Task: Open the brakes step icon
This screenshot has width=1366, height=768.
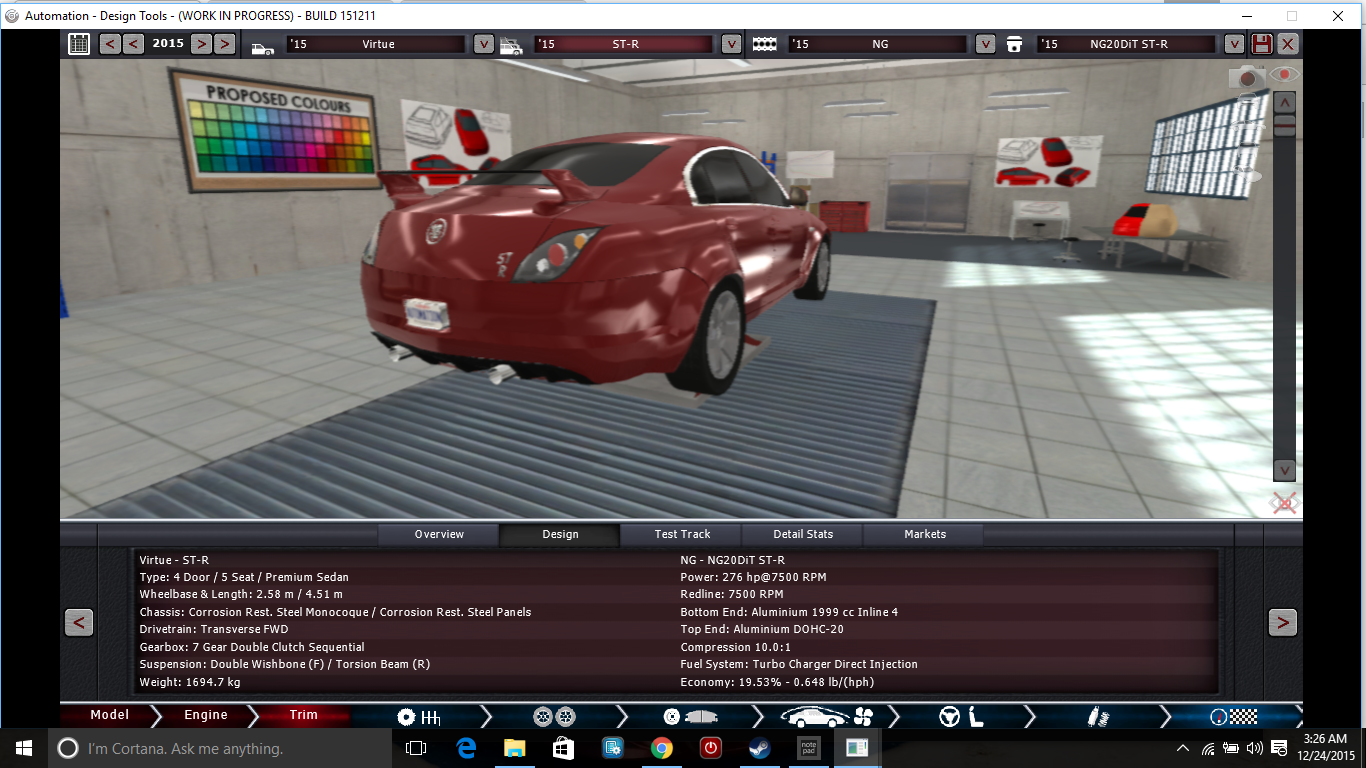Action: pos(690,717)
